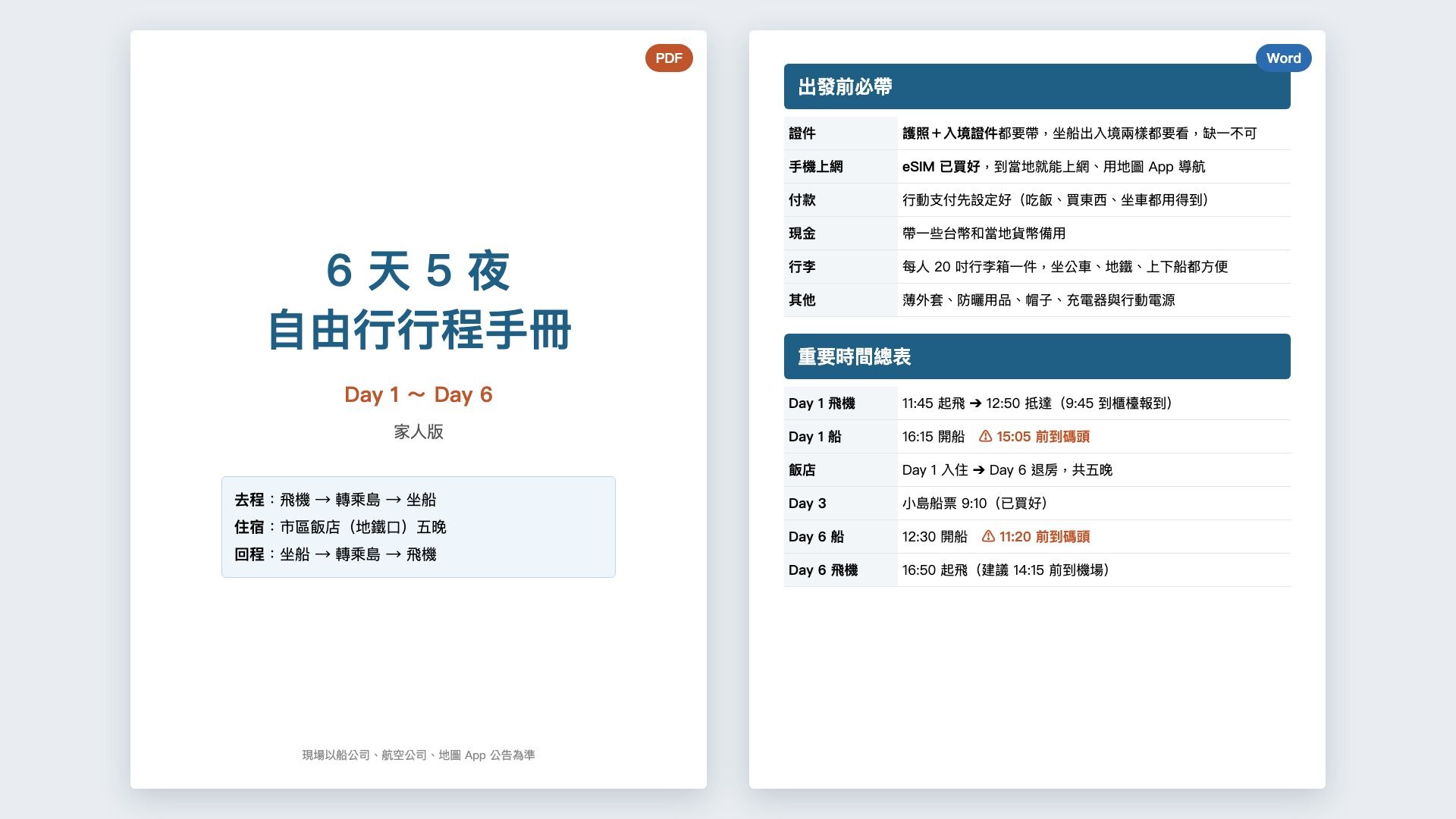The image size is (1456, 819).
Task: Click the Day 6 船 row label
Action: 816,537
